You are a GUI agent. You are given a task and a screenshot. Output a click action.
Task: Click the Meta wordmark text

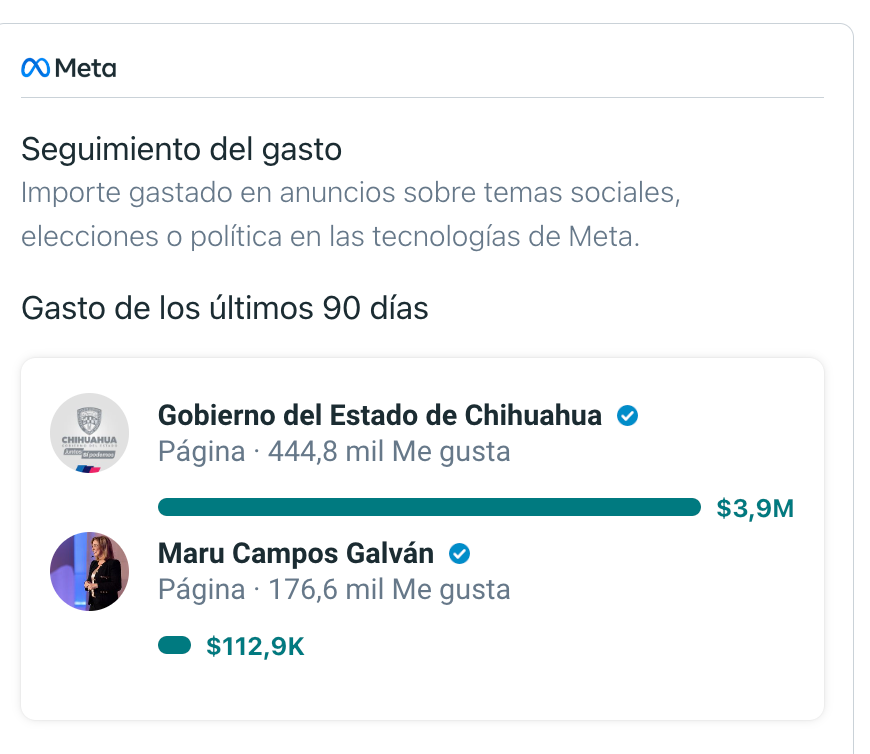(x=86, y=68)
